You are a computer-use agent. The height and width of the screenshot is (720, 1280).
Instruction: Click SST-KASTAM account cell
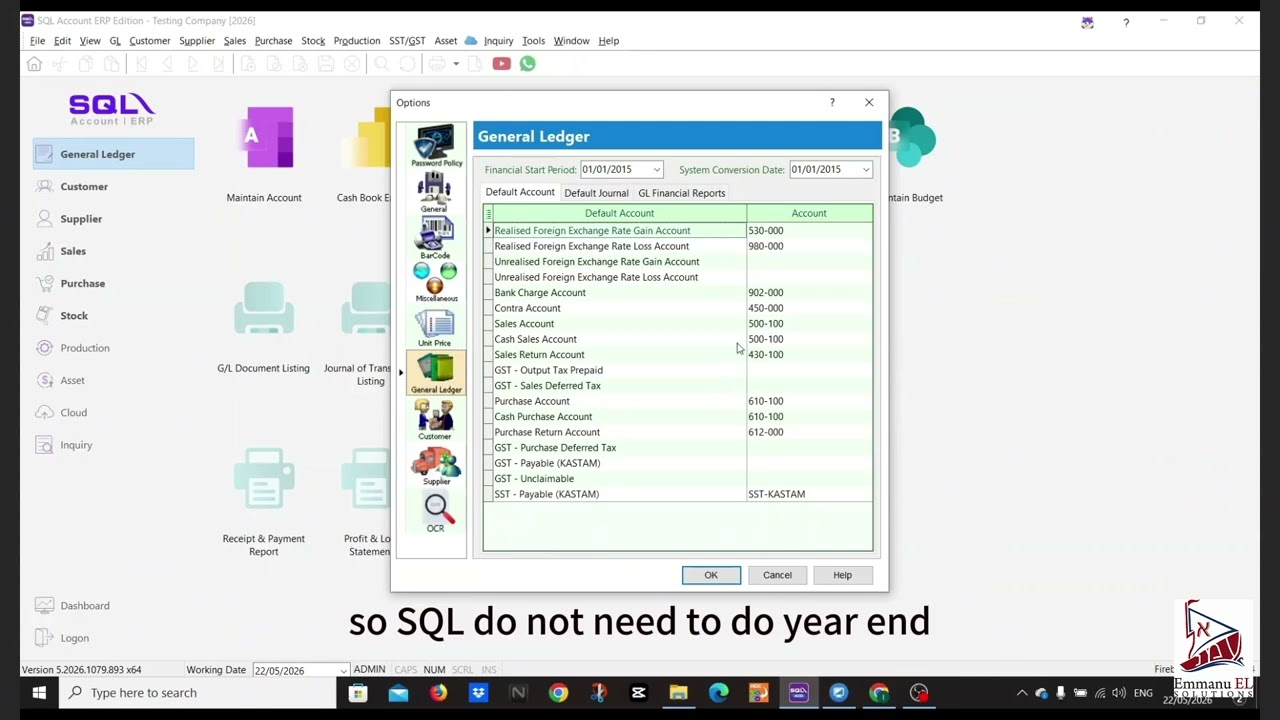(809, 494)
